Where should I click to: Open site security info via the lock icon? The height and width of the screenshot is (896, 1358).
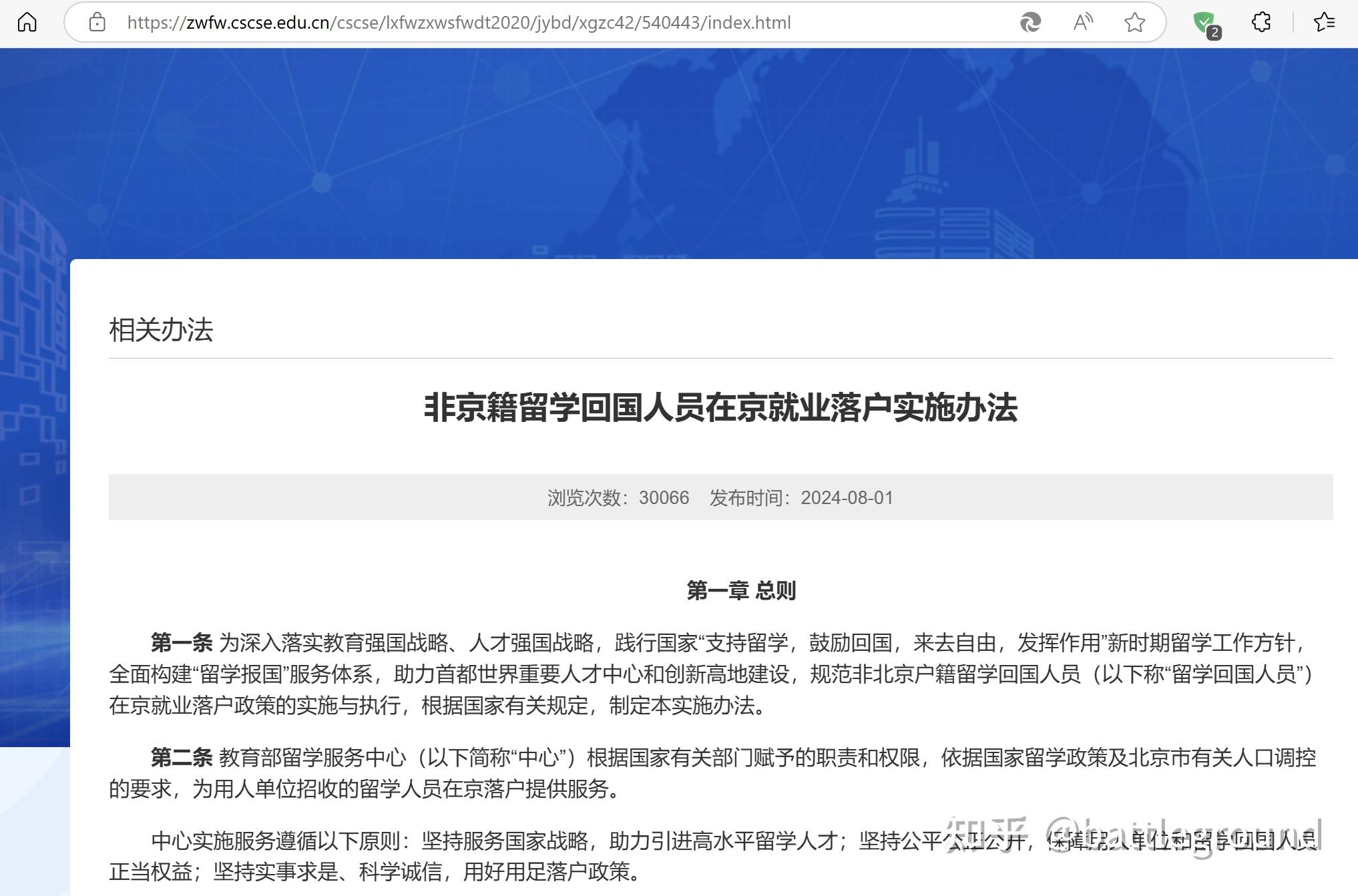[97, 22]
